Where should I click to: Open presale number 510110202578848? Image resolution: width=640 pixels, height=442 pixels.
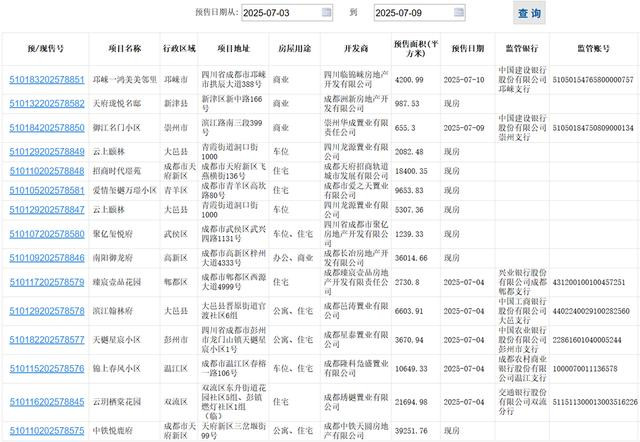[x=47, y=171]
